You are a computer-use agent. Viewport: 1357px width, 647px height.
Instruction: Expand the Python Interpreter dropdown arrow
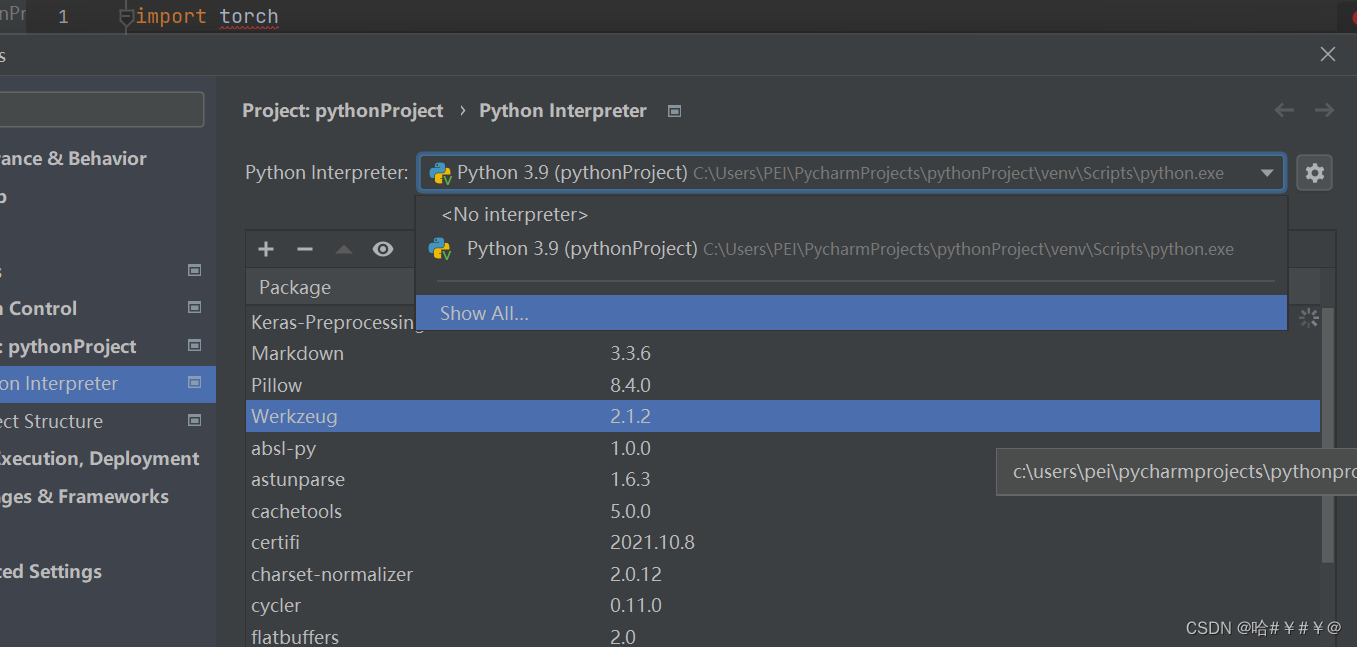click(1267, 173)
